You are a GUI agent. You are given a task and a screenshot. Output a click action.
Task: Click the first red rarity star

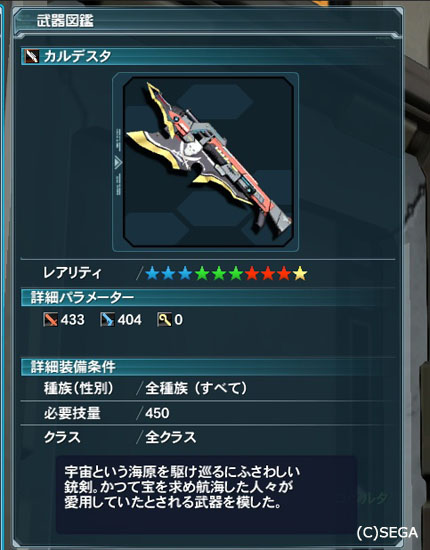click(251, 273)
